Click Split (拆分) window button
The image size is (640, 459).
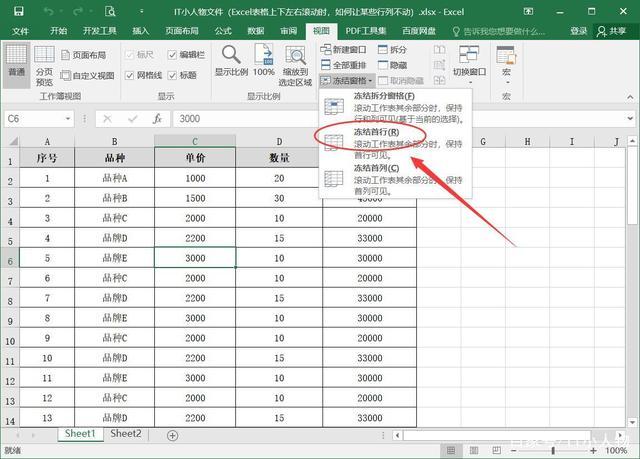[x=393, y=50]
